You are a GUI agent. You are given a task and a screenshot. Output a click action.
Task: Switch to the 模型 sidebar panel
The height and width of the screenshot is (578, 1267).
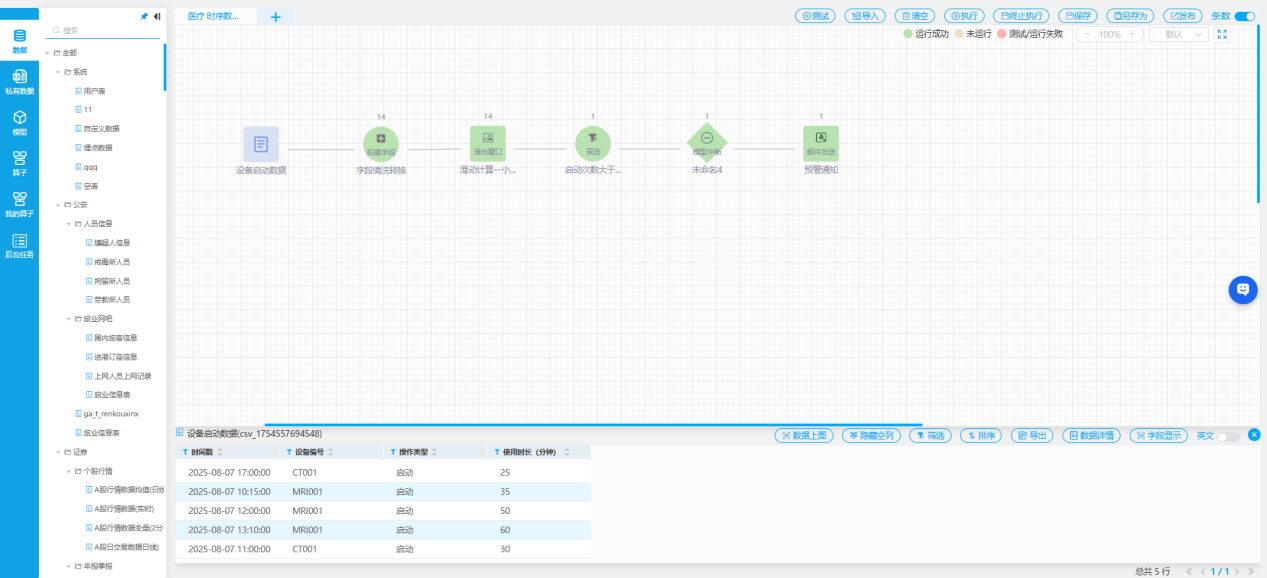tap(19, 123)
